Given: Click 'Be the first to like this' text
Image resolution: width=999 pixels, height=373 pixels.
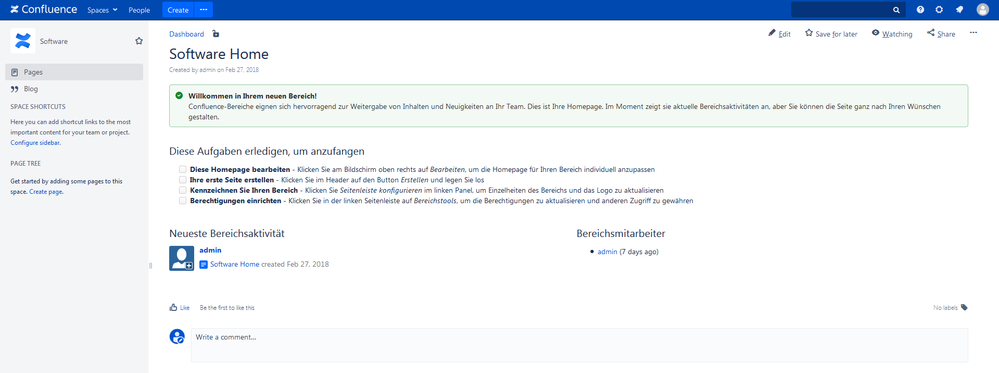Looking at the screenshot, I should coord(227,307).
